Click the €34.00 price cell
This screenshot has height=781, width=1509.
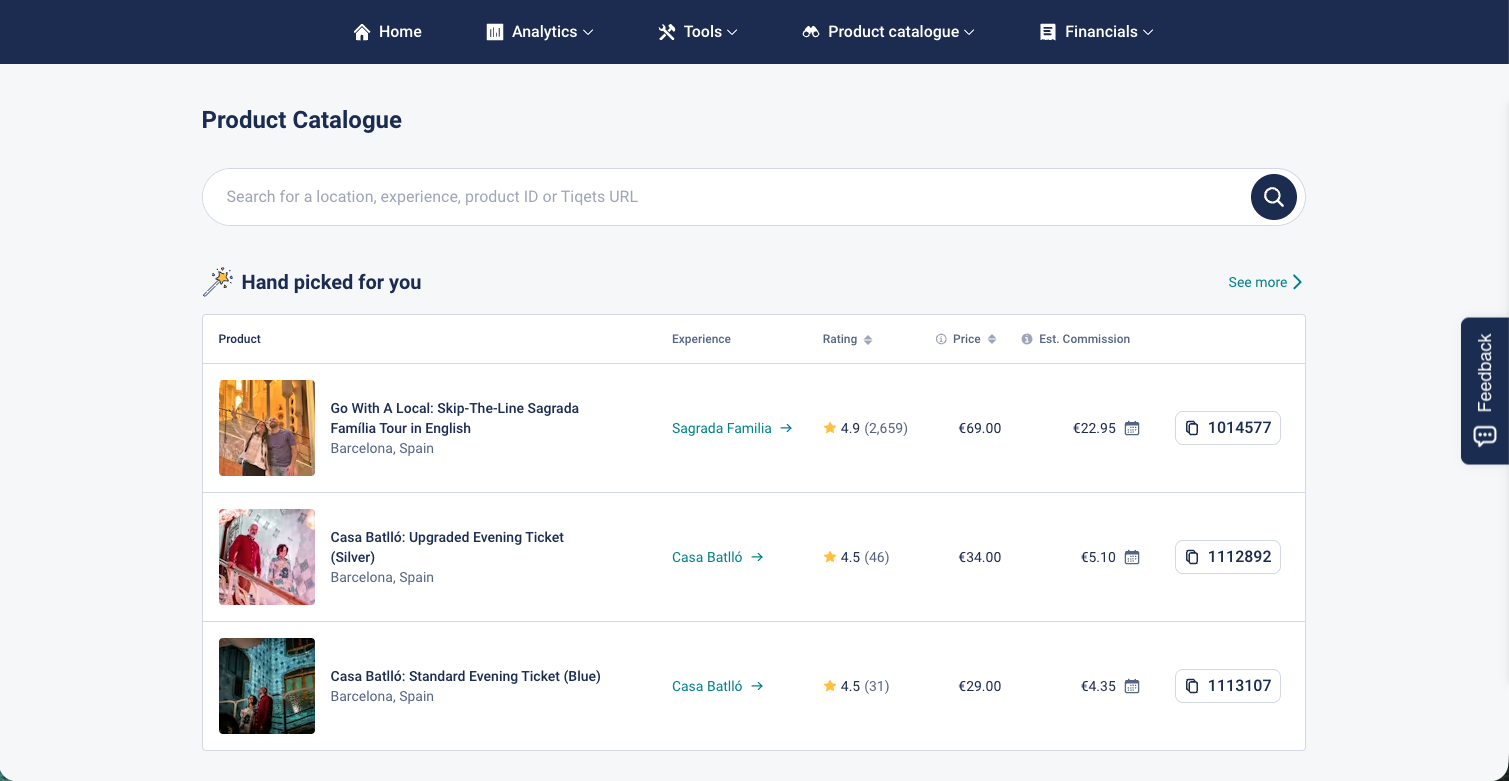[979, 557]
